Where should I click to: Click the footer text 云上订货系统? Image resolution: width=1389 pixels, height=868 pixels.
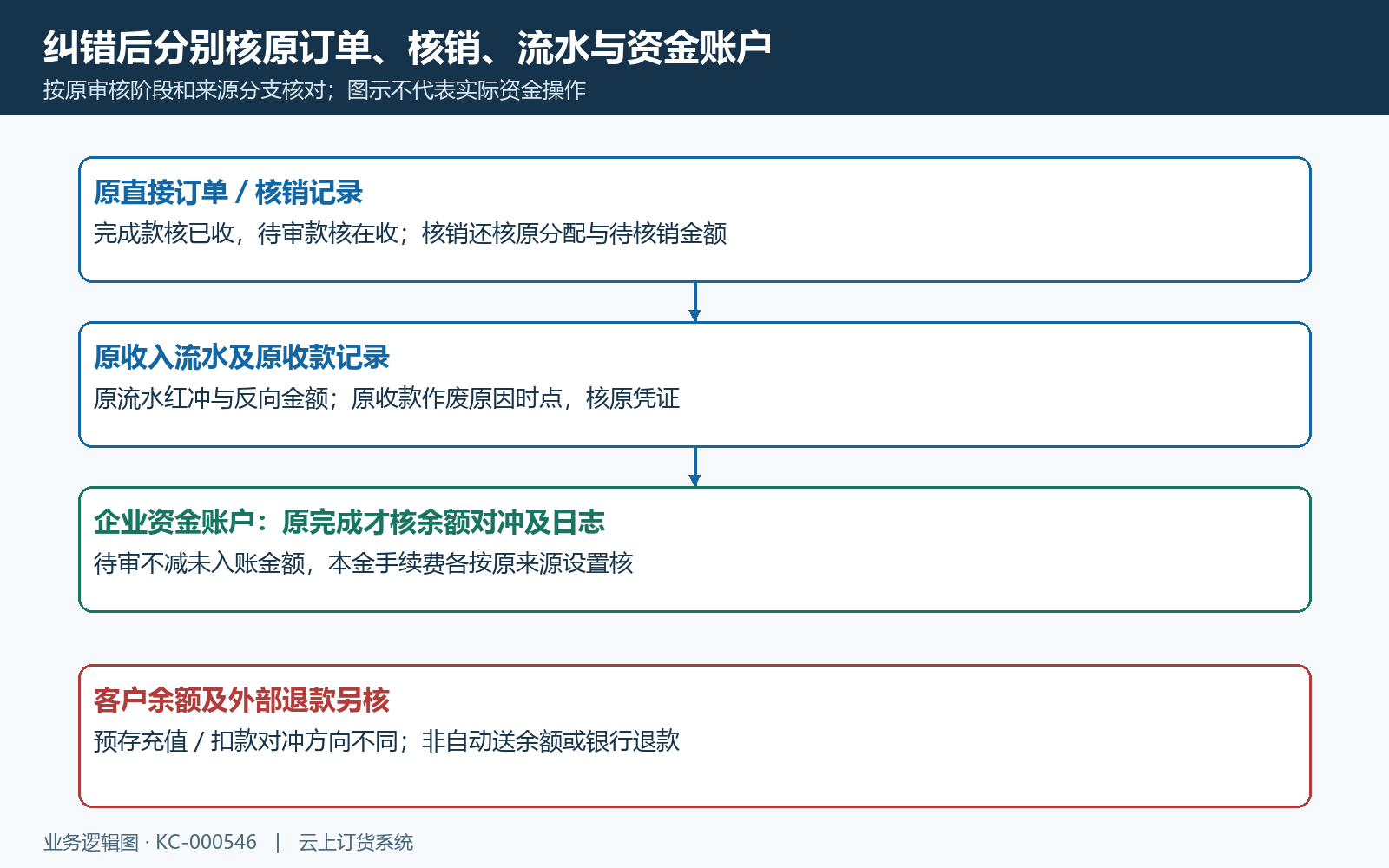click(x=356, y=842)
